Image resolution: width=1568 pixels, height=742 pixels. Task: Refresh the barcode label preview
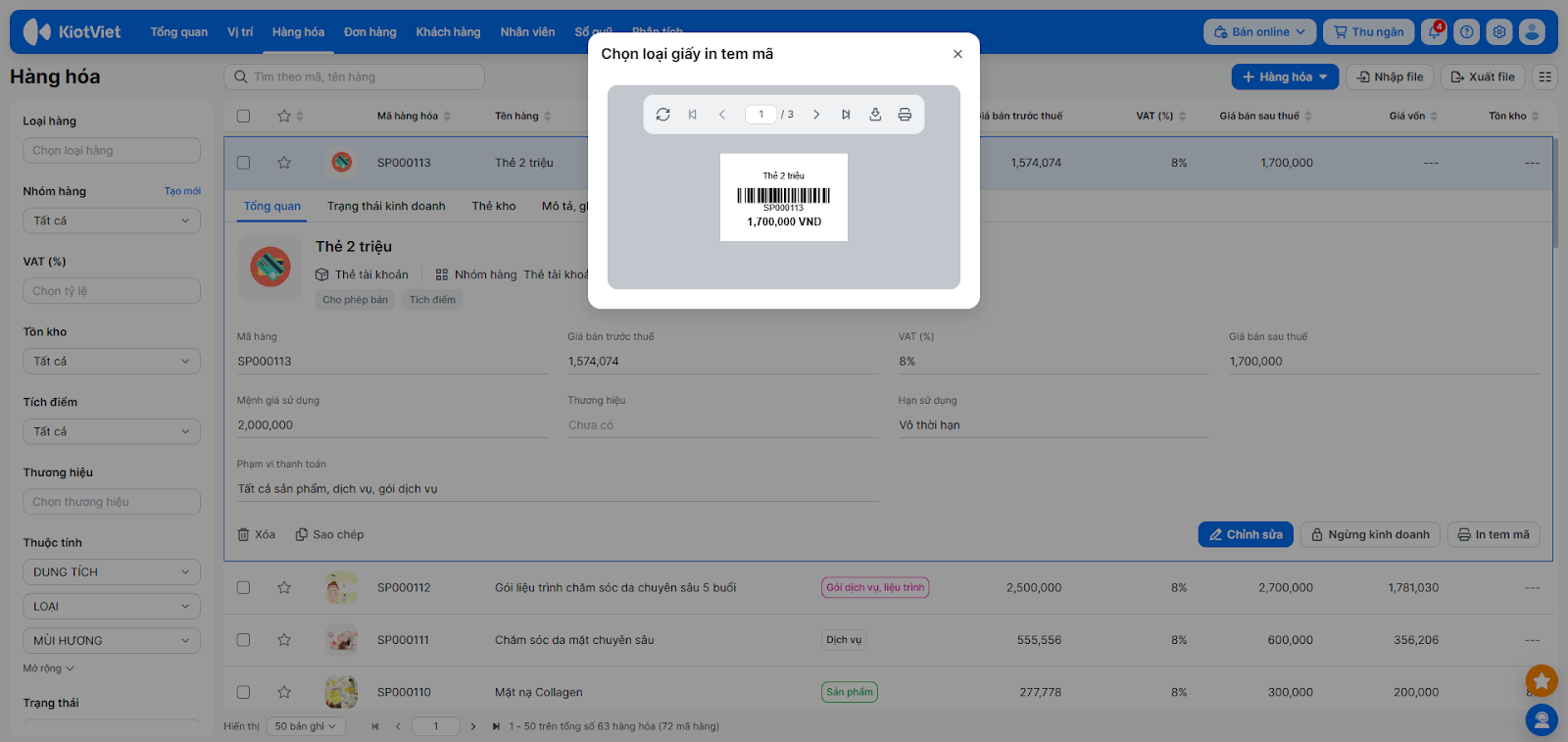pyautogui.click(x=663, y=115)
